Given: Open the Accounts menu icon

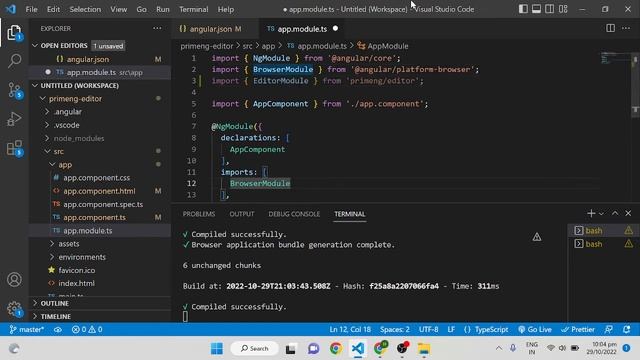Looking at the screenshot, I should pyautogui.click(x=14, y=280).
